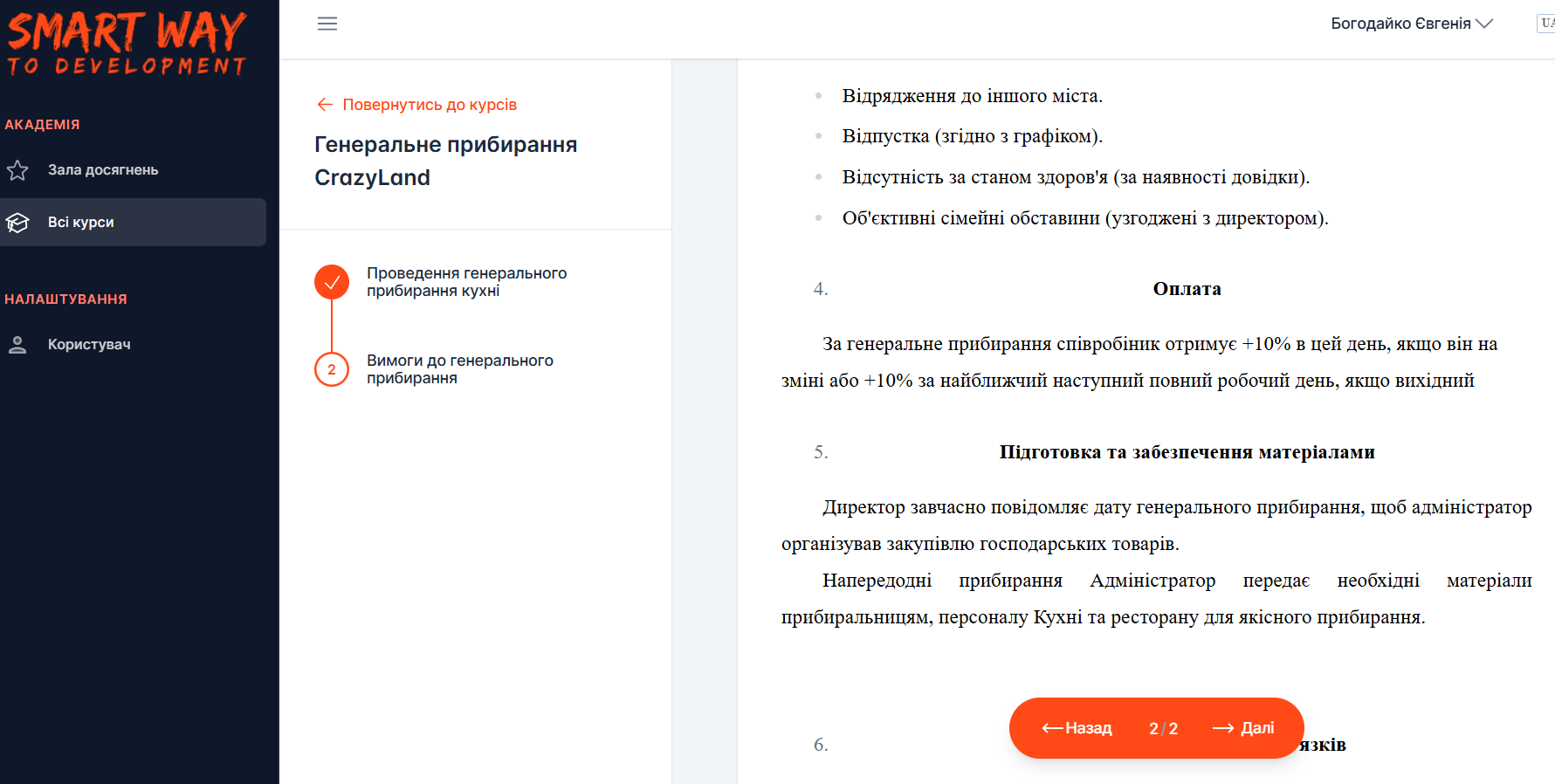The height and width of the screenshot is (784, 1555).
Task: Expand the UA language selector
Action: pyautogui.click(x=1545, y=24)
